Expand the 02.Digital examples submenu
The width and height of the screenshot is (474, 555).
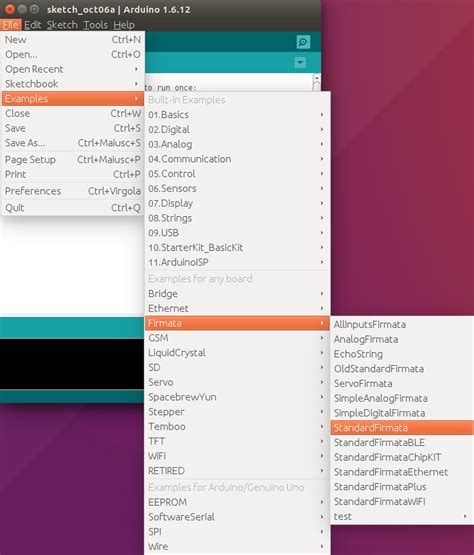(237, 130)
